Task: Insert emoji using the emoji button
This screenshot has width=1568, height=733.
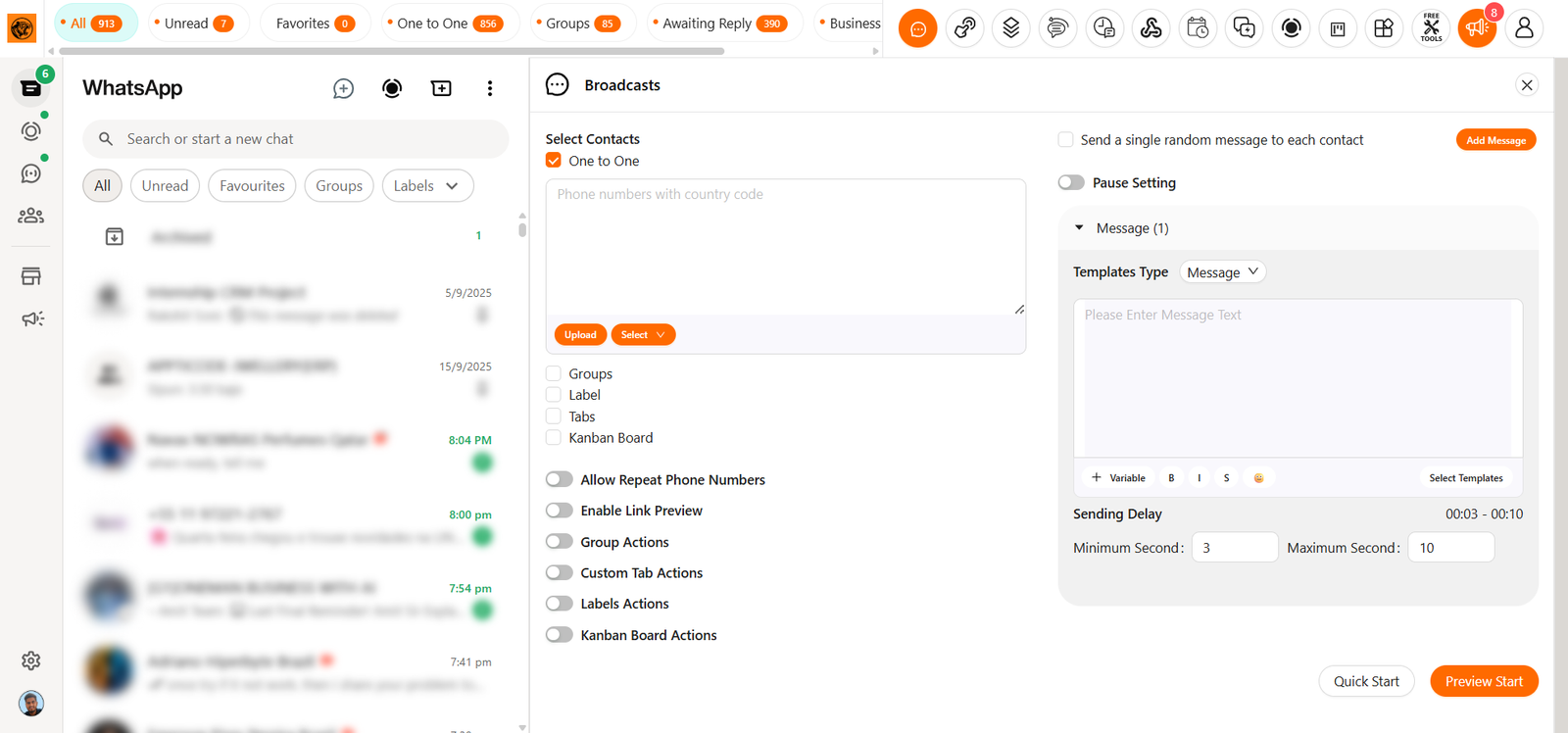Action: [1258, 478]
